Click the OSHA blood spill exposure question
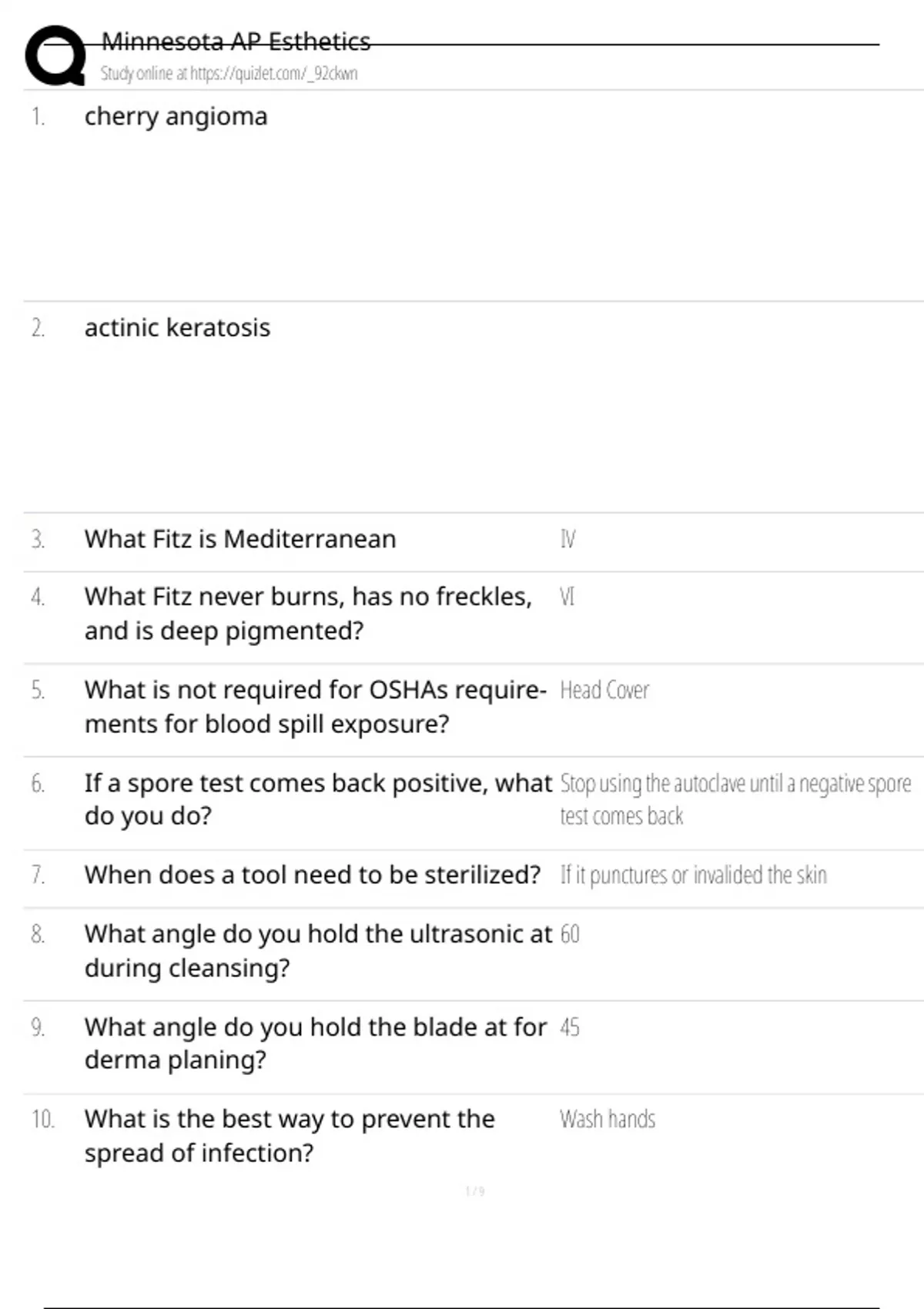 click(x=314, y=706)
